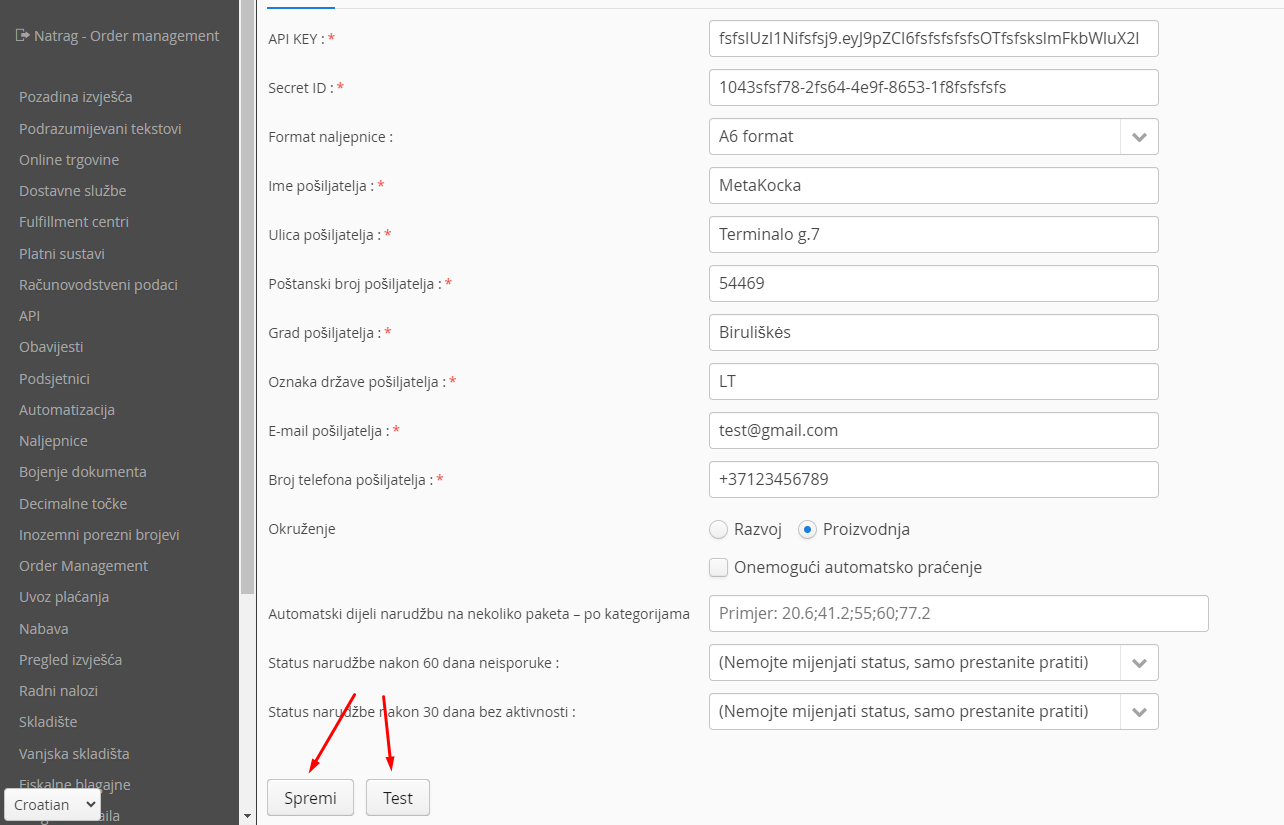
Task: Click the Oznaka države pošiljatelja field
Action: pyautogui.click(x=933, y=381)
